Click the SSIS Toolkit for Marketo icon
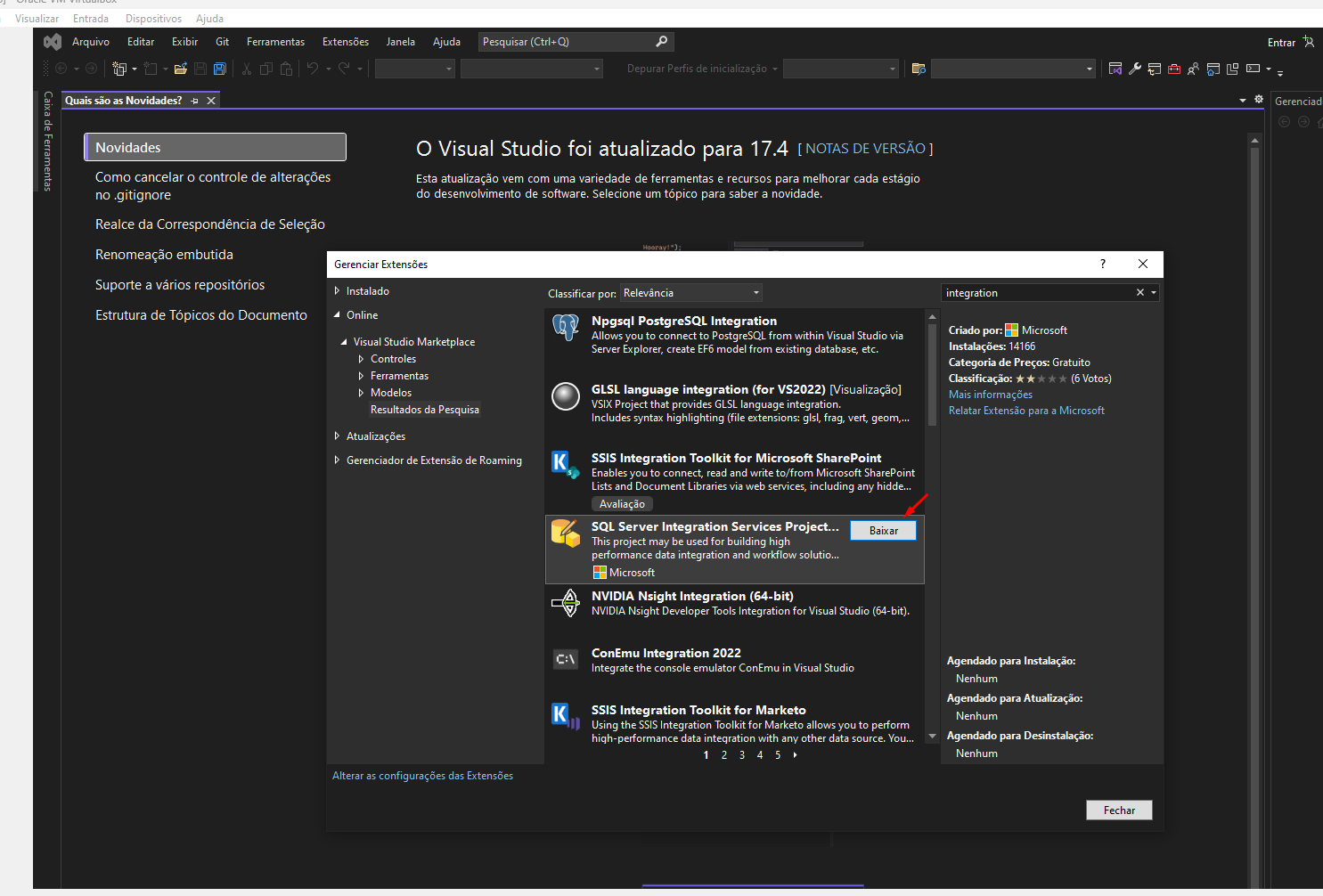Viewport: 1323px width, 896px height. click(x=566, y=716)
